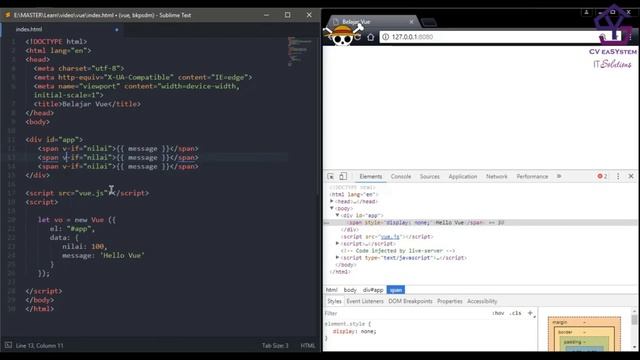Open Chrome's three-dot menu
Image resolution: width=640 pixels, height=360 pixels.
click(x=631, y=37)
